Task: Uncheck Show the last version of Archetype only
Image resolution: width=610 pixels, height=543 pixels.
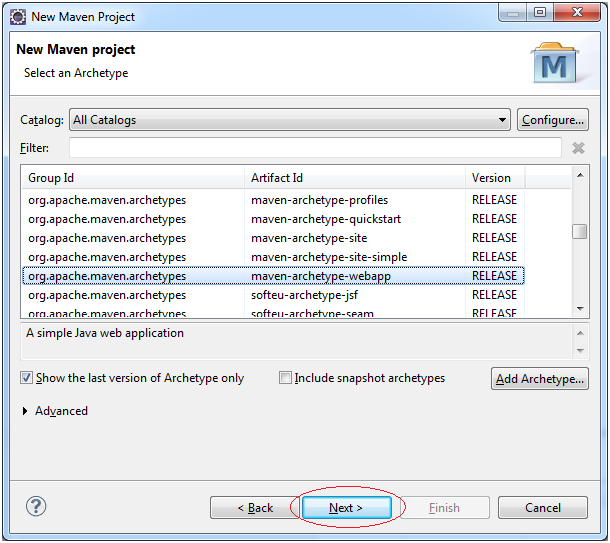Action: point(26,378)
